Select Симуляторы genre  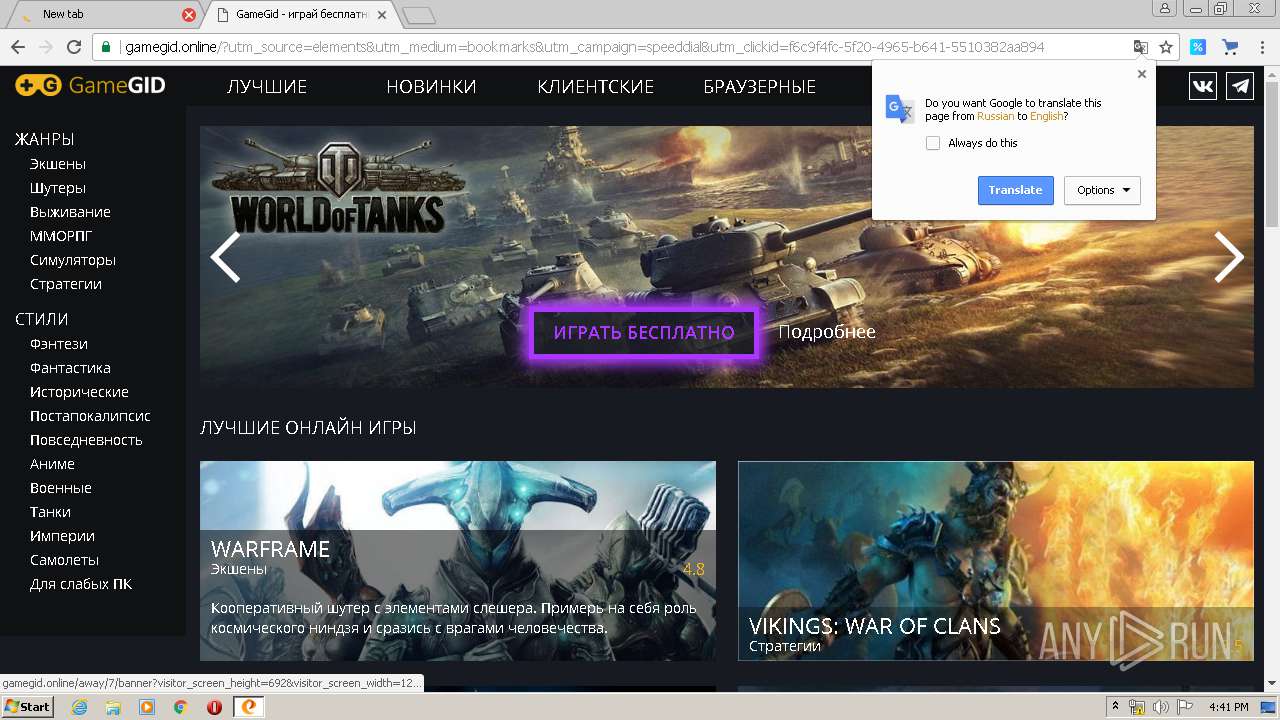point(73,260)
